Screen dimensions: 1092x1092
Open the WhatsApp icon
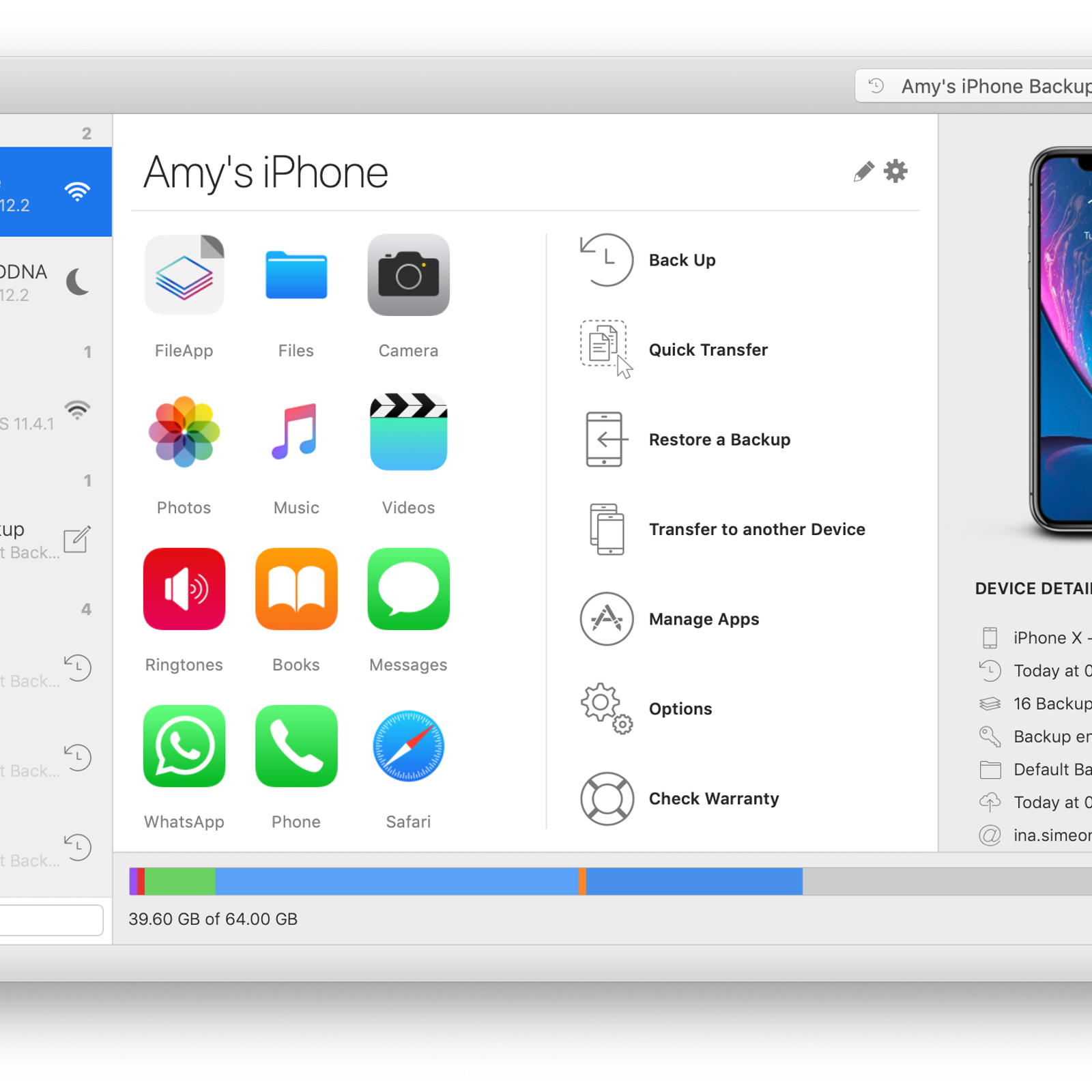(184, 746)
